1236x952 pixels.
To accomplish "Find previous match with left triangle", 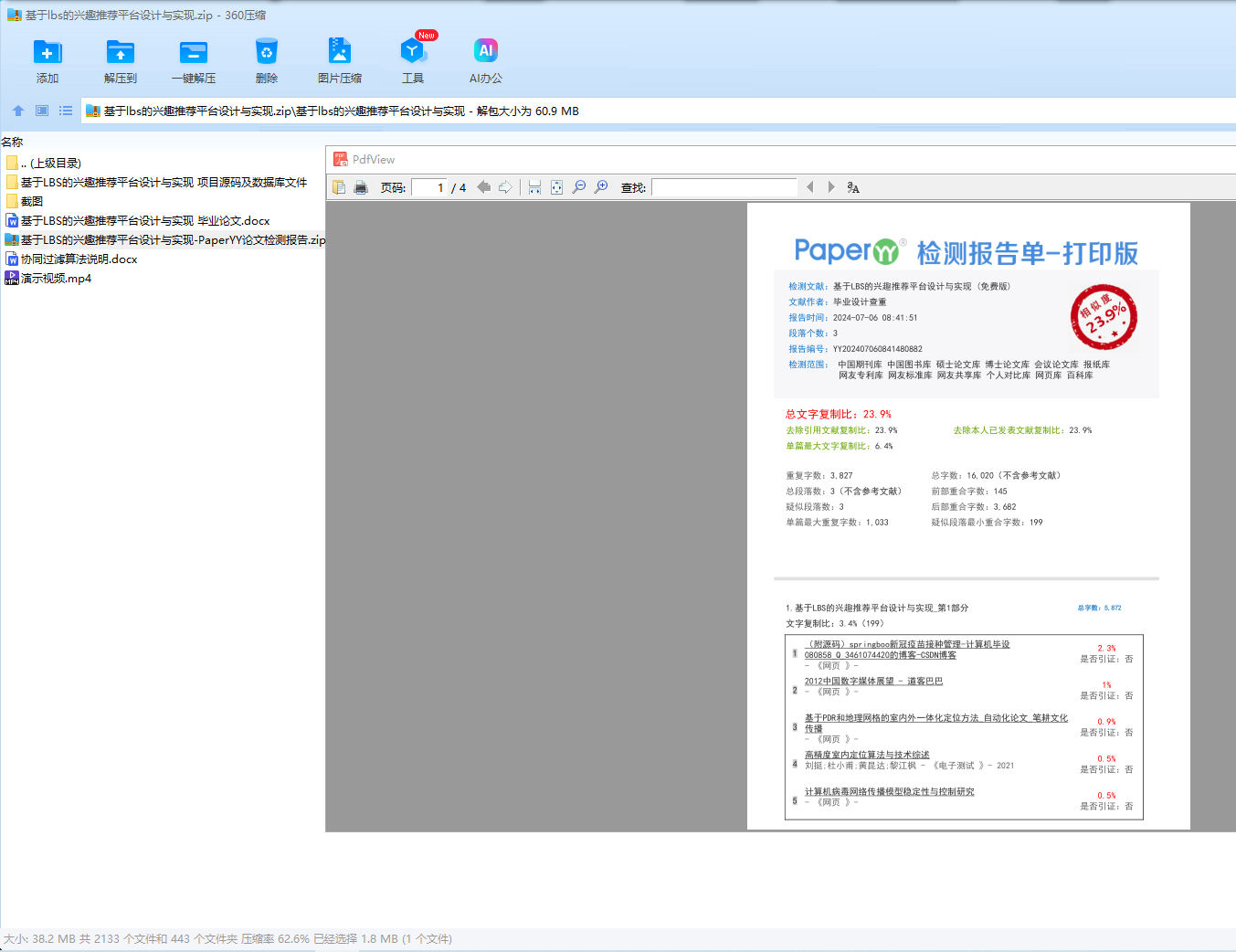I will [809, 187].
